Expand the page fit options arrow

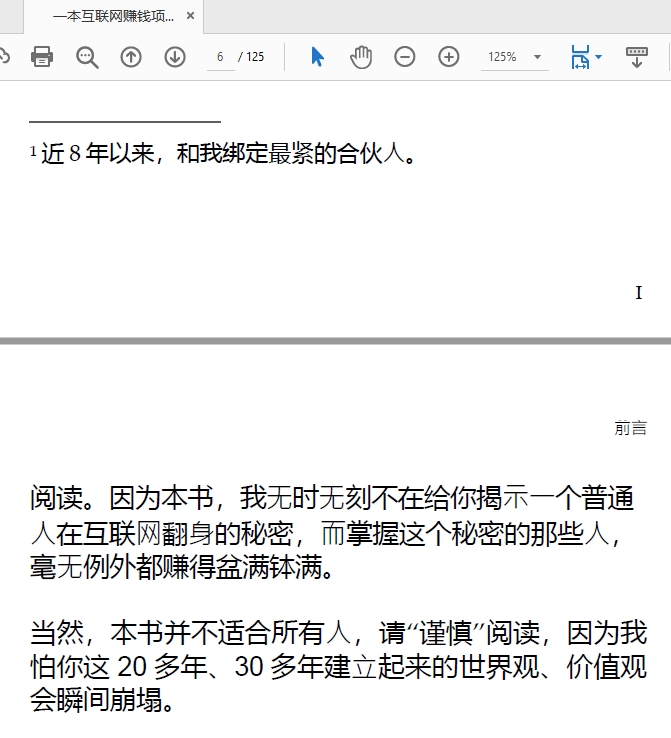coord(599,57)
